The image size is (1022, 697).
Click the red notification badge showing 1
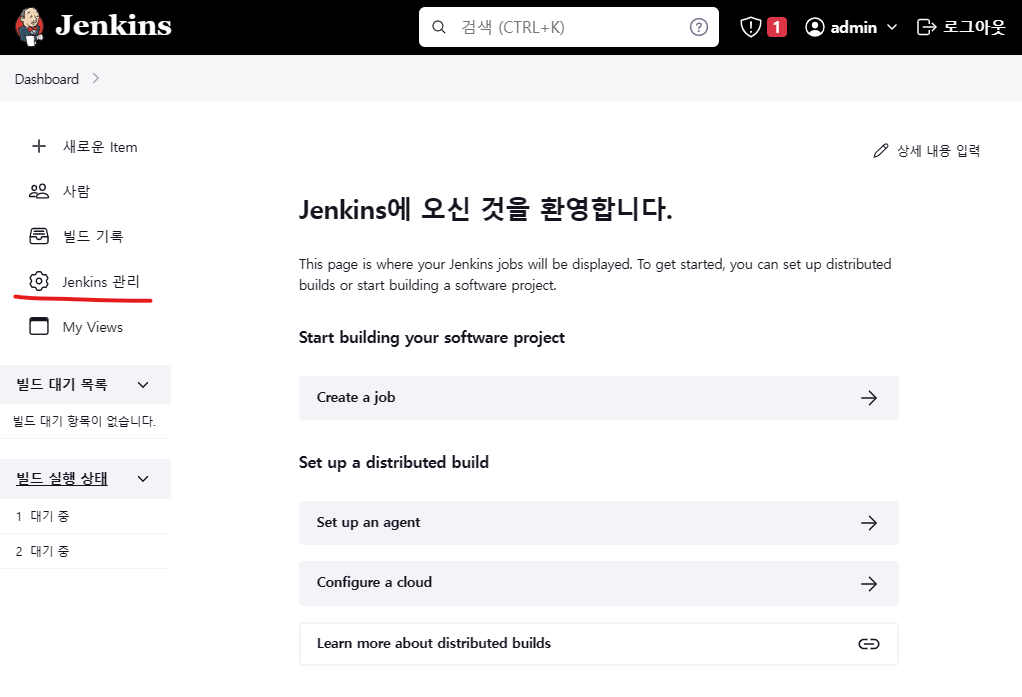pyautogui.click(x=776, y=27)
